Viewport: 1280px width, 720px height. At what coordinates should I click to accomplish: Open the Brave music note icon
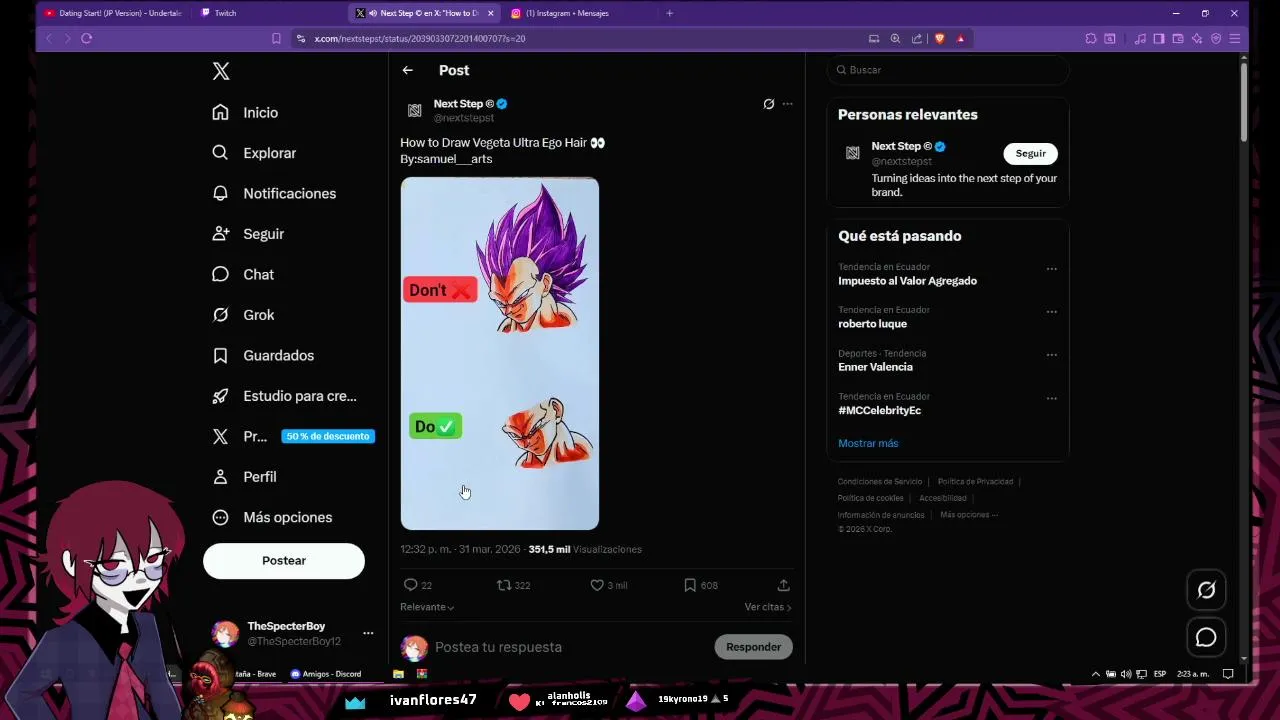coord(1140,38)
